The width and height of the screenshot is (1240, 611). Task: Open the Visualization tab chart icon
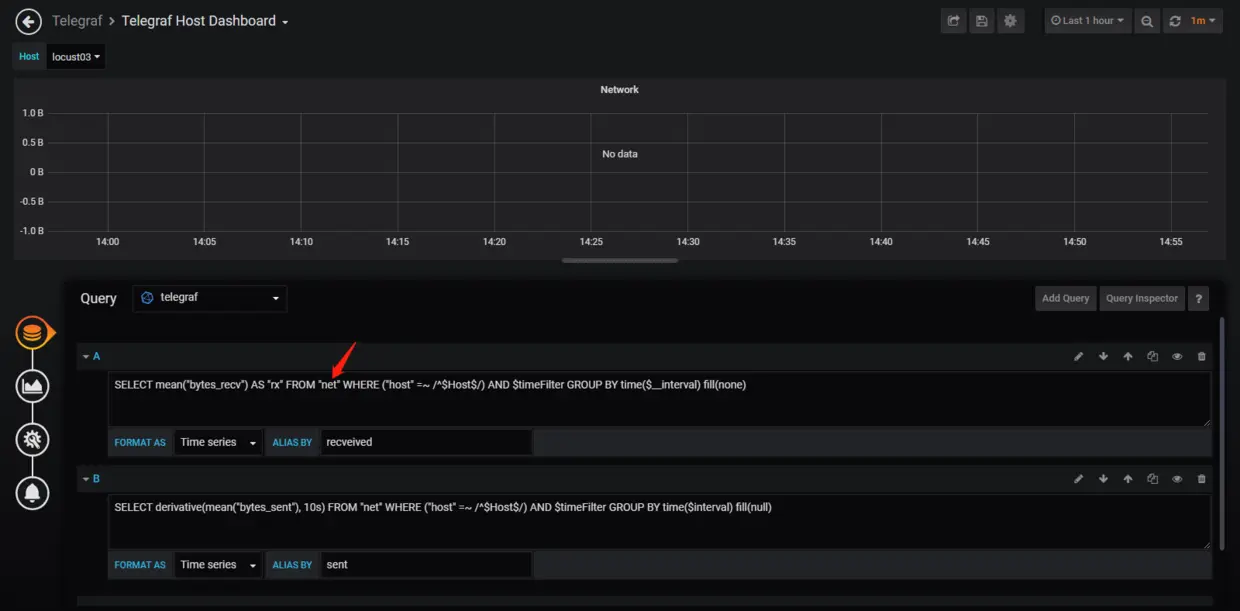click(x=33, y=386)
